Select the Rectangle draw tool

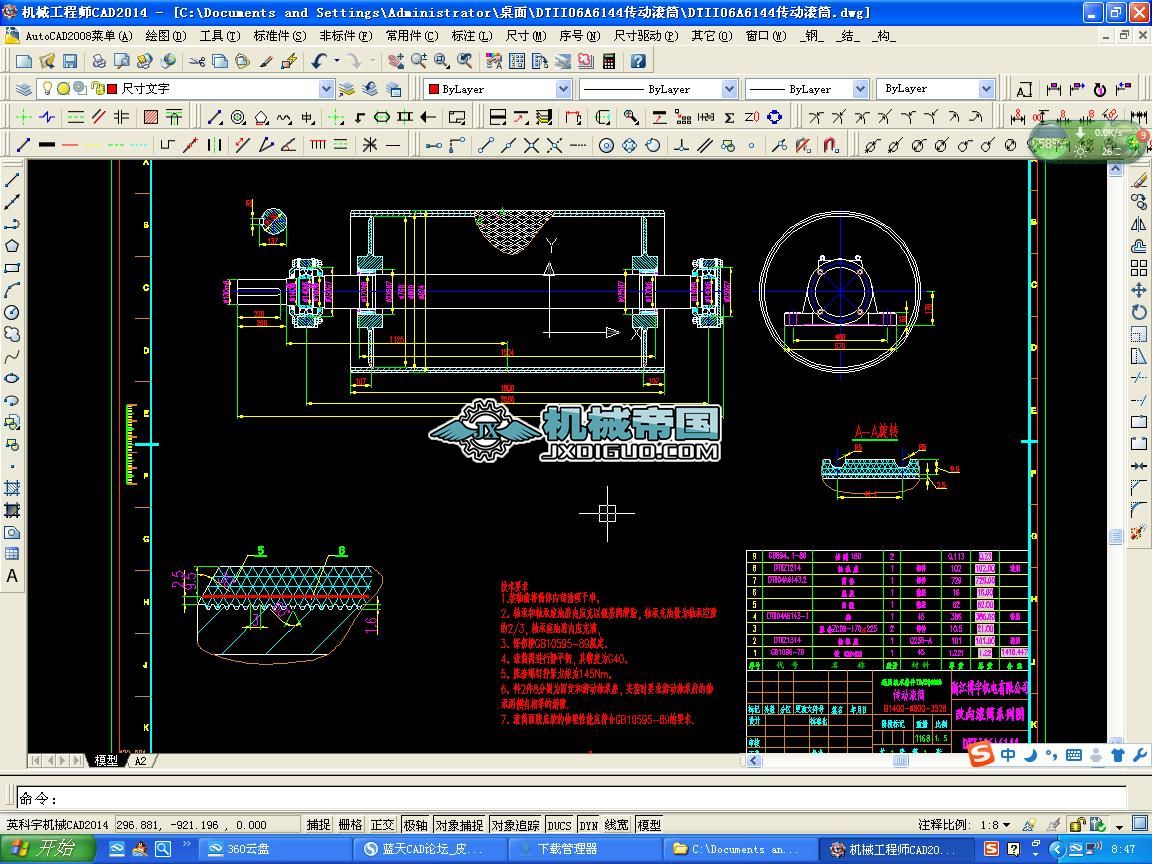12,268
